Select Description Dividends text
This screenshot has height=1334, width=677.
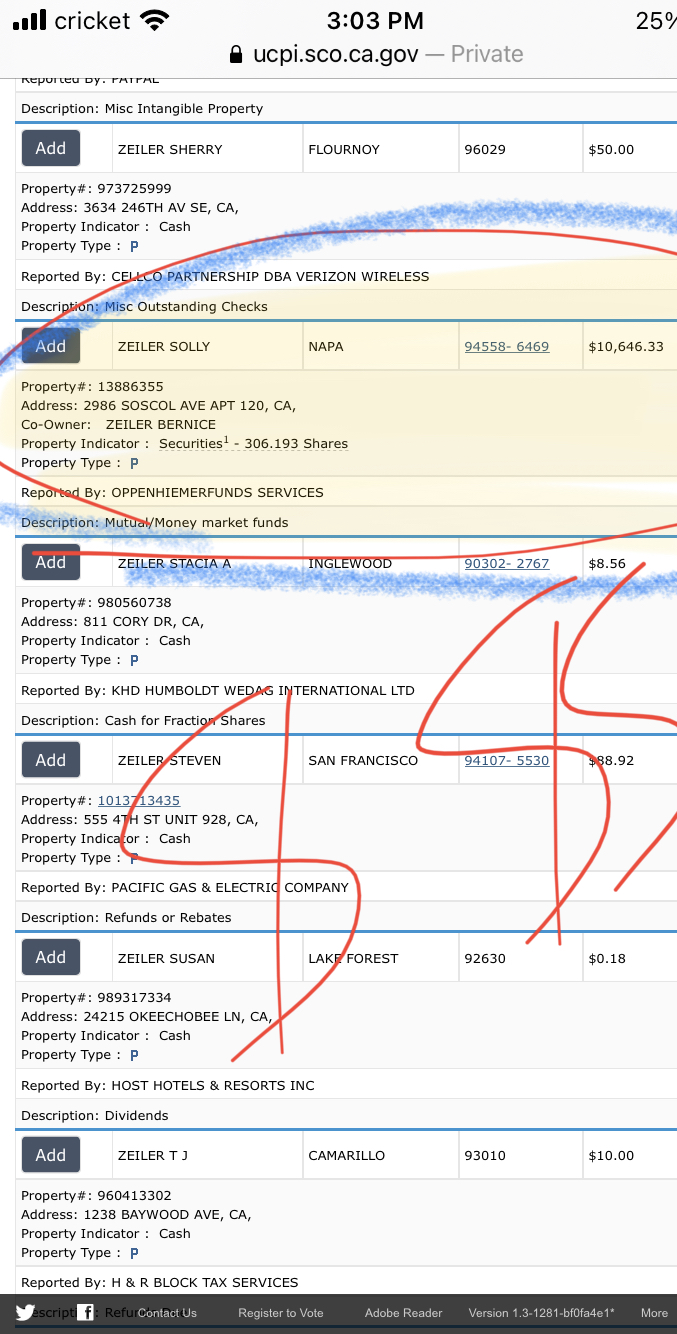[x=95, y=1116]
